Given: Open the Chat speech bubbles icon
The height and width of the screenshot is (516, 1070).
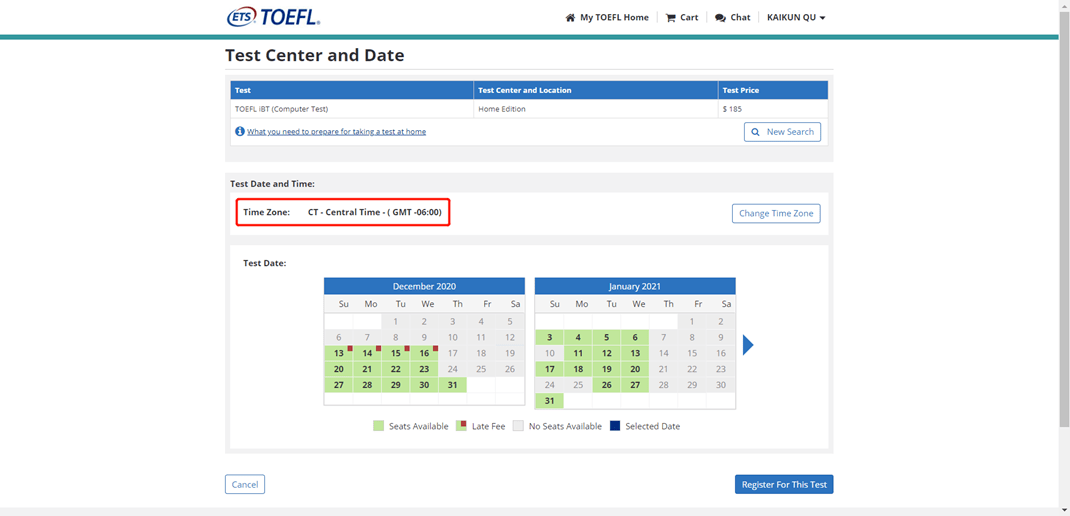Looking at the screenshot, I should 720,18.
